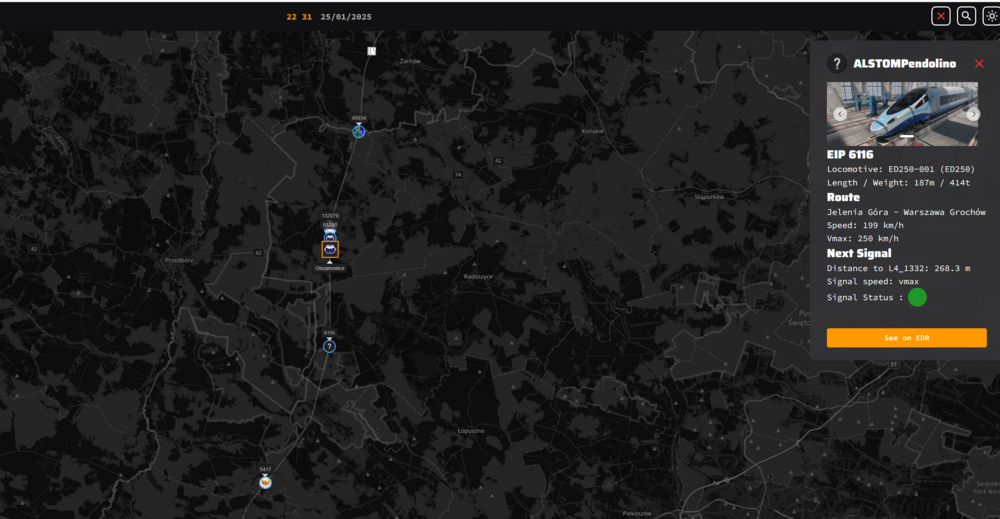Show next train image with right arrow
Screen dimensions: 1000x519
(x=973, y=114)
